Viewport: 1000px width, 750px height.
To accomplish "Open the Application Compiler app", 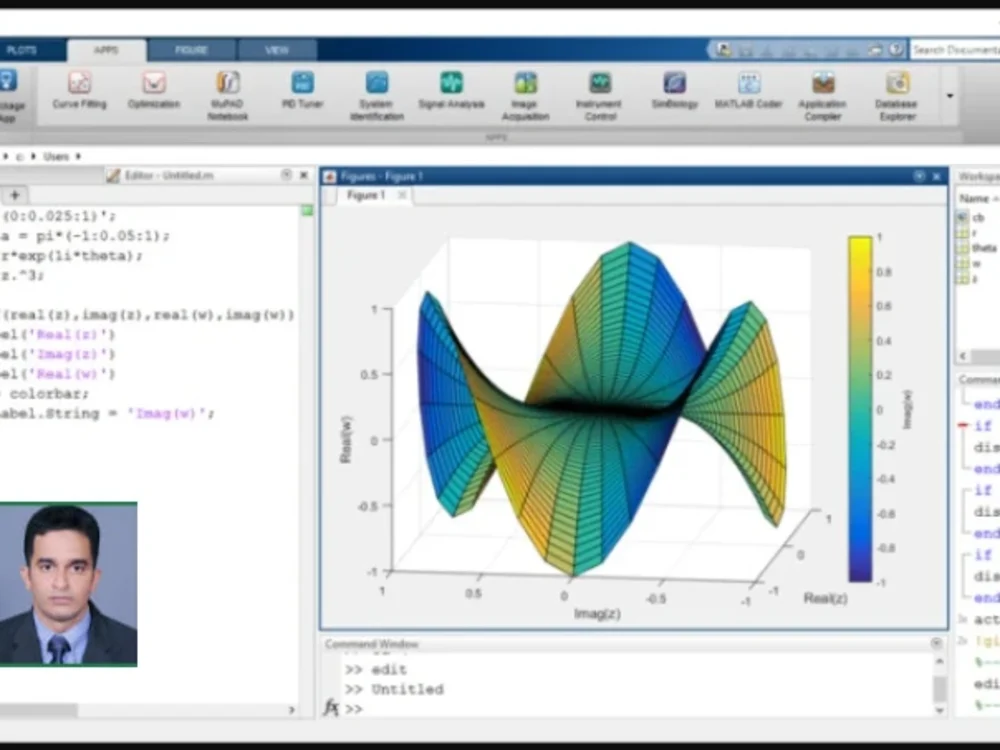I will click(823, 96).
